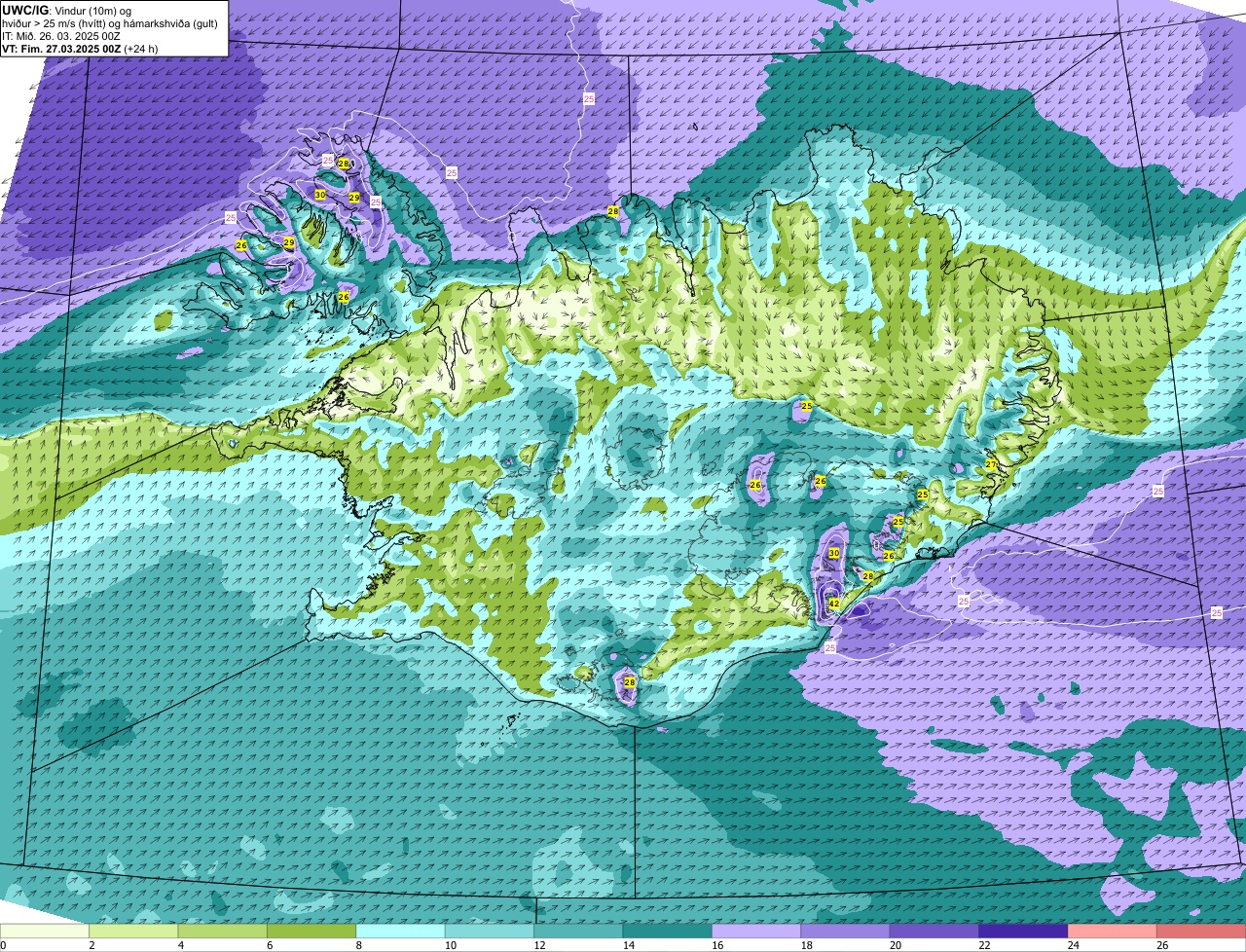Image resolution: width=1246 pixels, height=952 pixels.
Task: Click the initial time "IT: Mið. 26. 03. 2025 00Z"
Action: click(x=61, y=35)
